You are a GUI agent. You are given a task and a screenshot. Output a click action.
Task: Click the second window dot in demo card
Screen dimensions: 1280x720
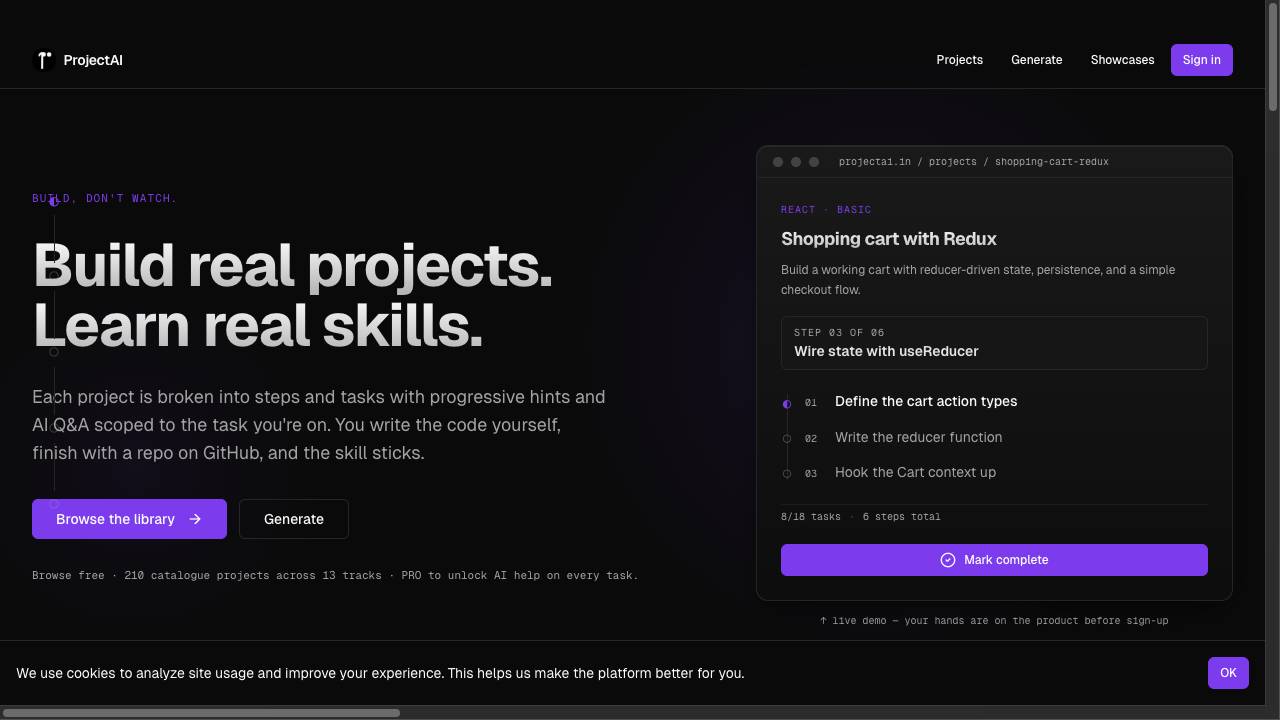796,162
